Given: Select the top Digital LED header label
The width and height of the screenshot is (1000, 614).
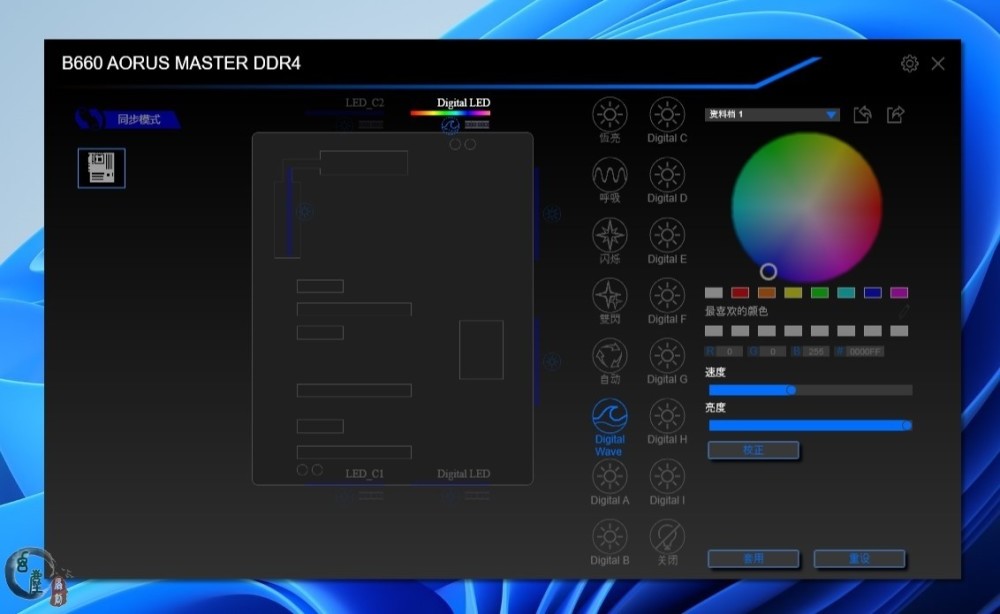Looking at the screenshot, I should (463, 103).
